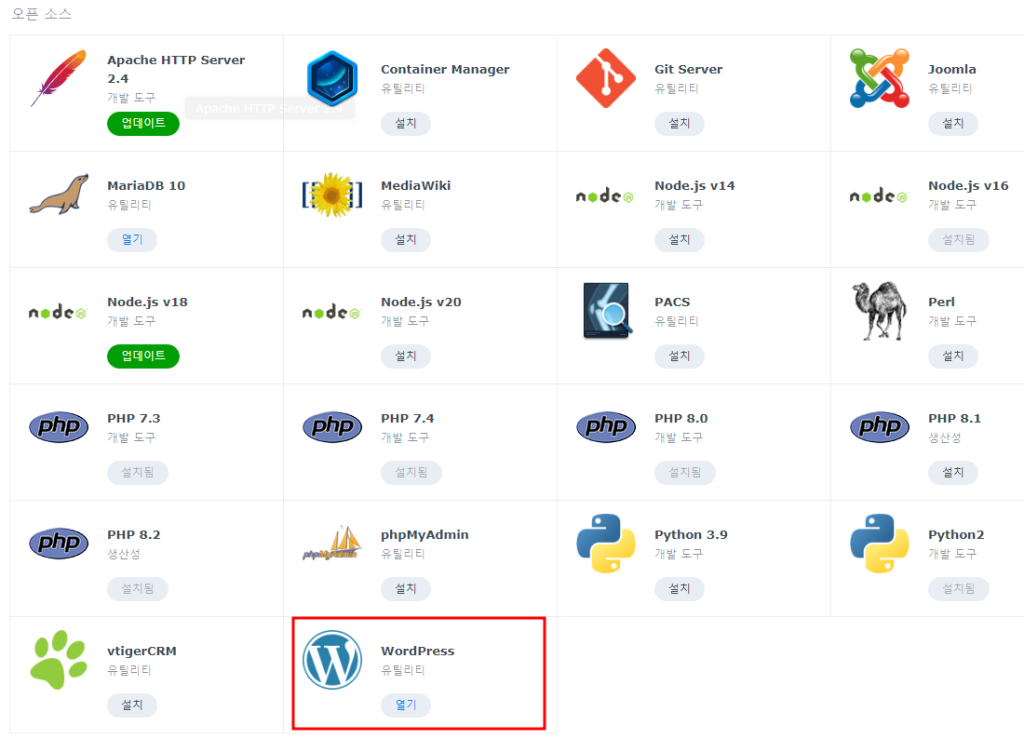This screenshot has height=739, width=1024.
Task: Open the Perl camel icon
Action: [x=880, y=311]
